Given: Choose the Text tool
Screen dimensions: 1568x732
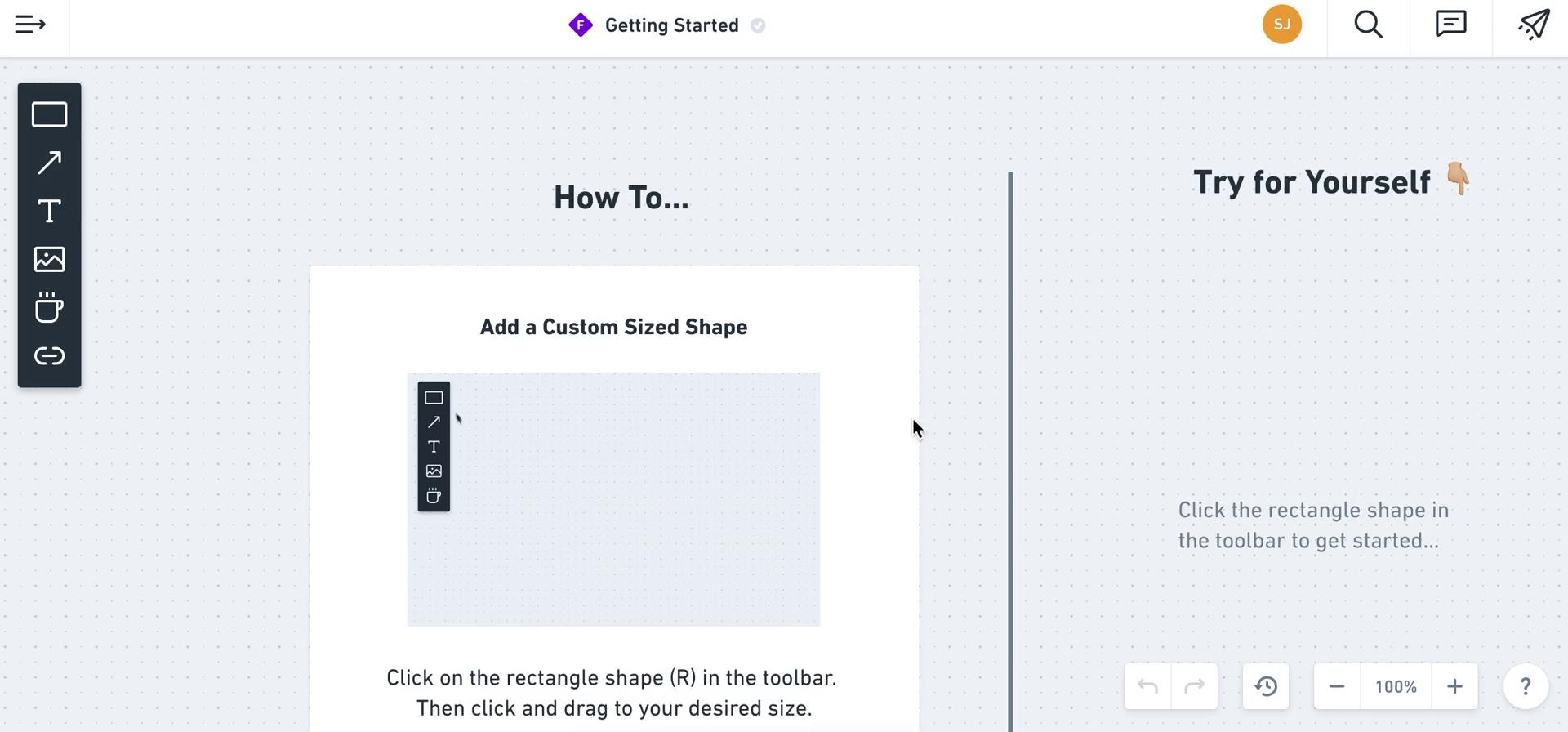Looking at the screenshot, I should click(x=48, y=211).
